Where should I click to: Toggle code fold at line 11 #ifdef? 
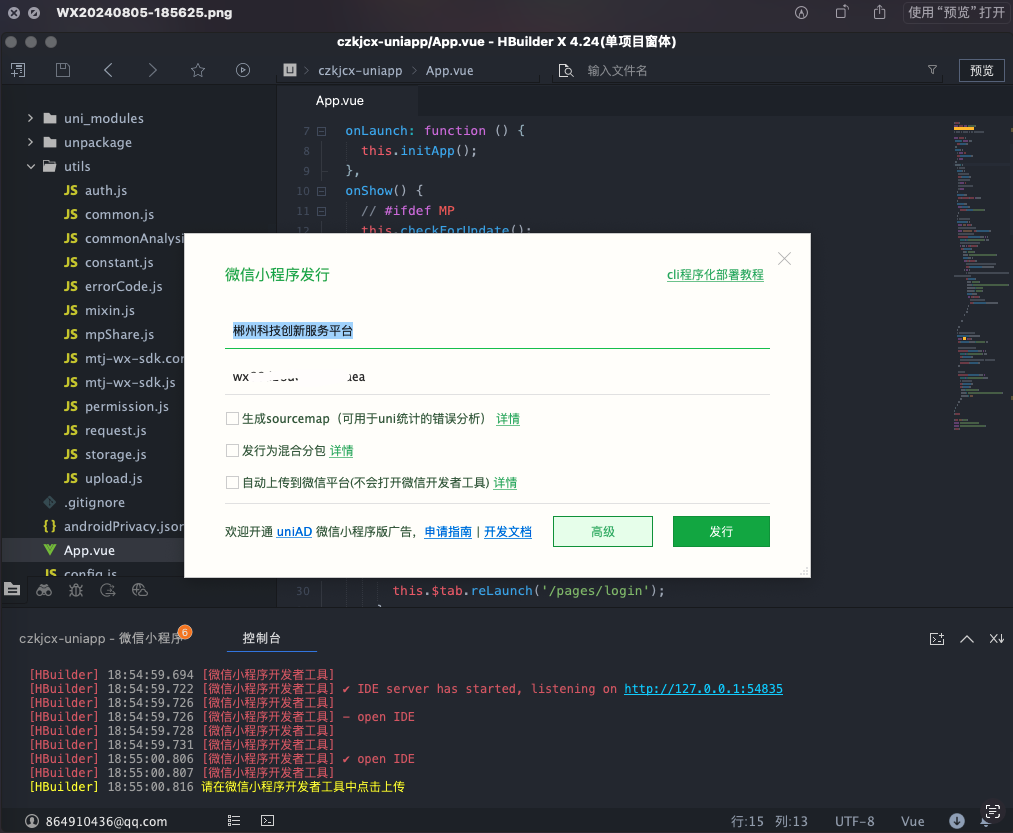coord(321,211)
